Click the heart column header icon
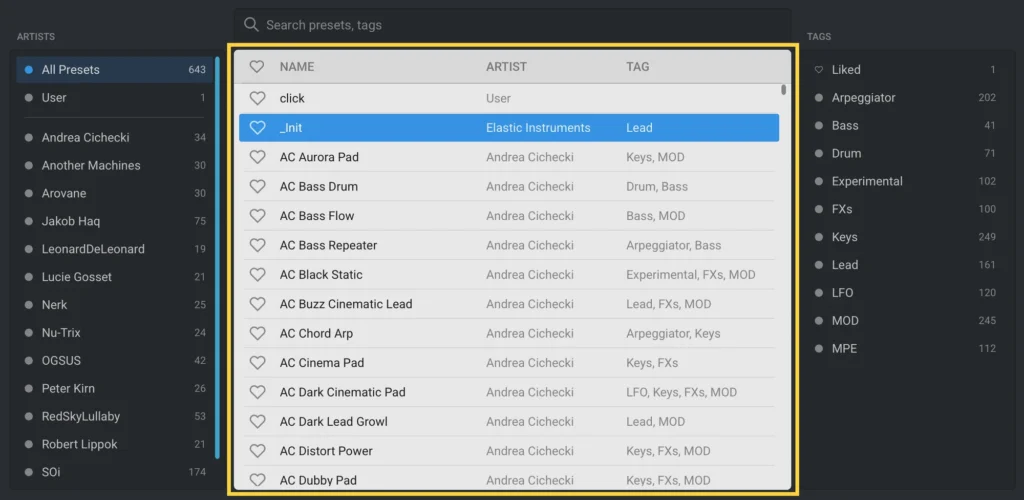The height and width of the screenshot is (500, 1024). 257,67
